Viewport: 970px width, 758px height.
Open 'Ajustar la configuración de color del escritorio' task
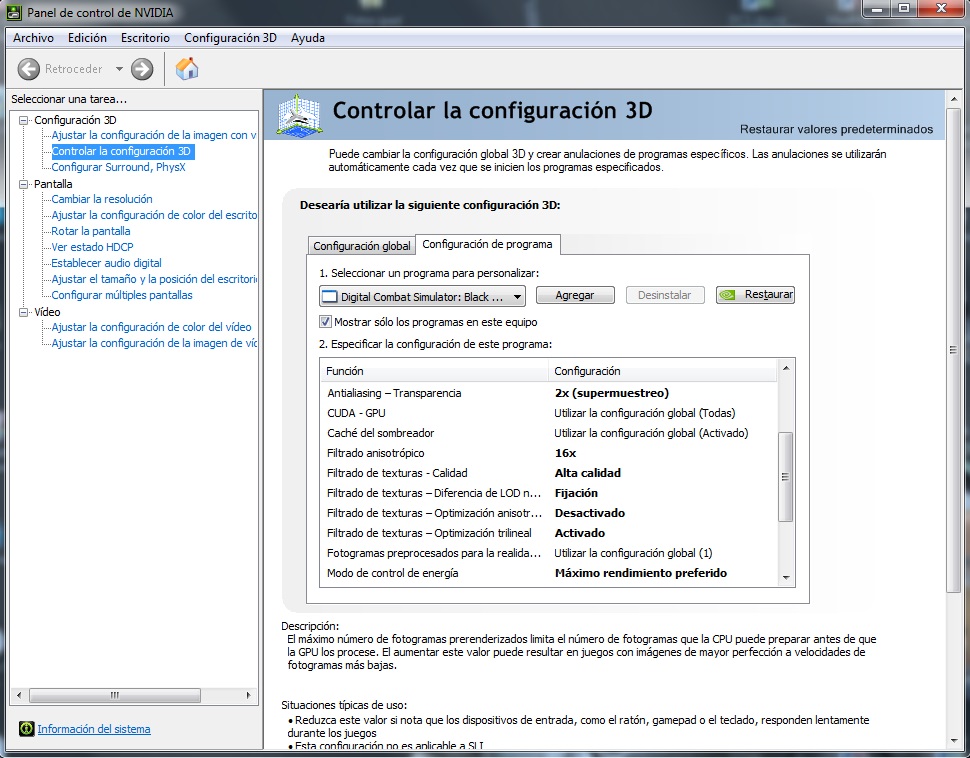coord(154,215)
